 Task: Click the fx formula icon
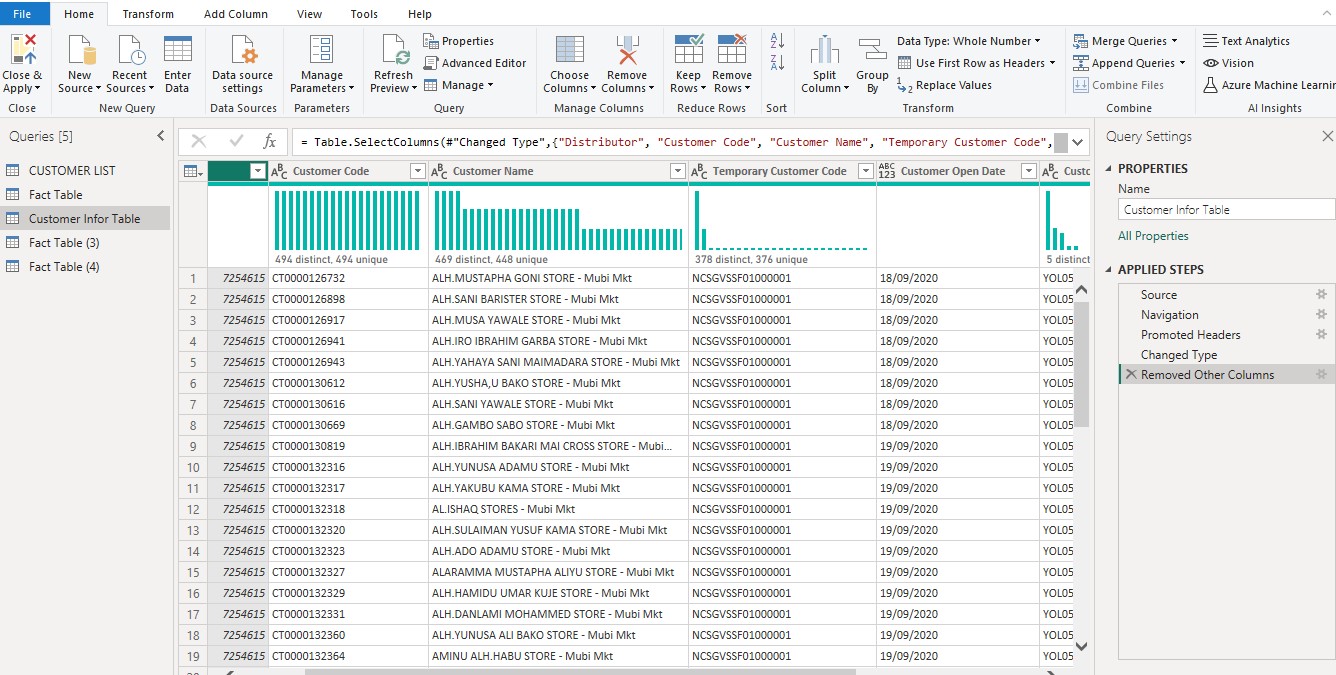pyautogui.click(x=269, y=142)
